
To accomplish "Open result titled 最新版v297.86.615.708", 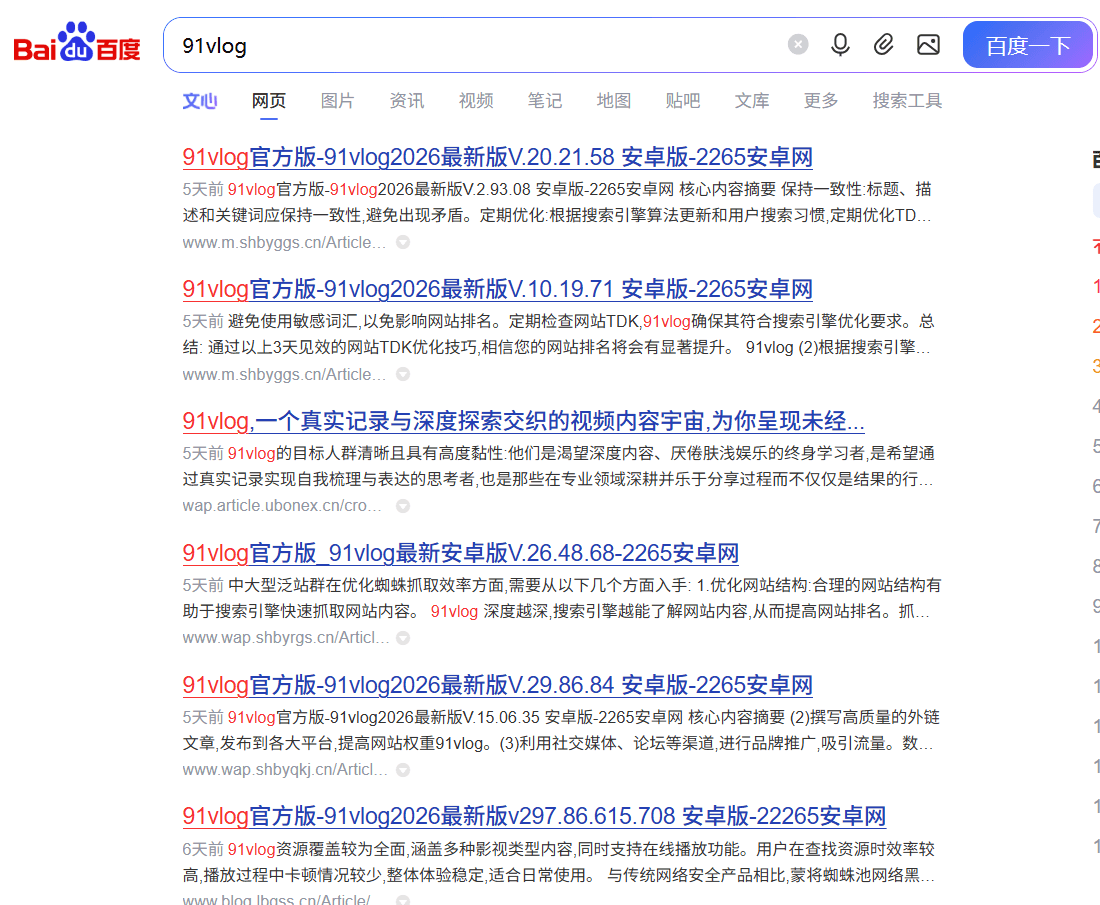I will tap(534, 817).
